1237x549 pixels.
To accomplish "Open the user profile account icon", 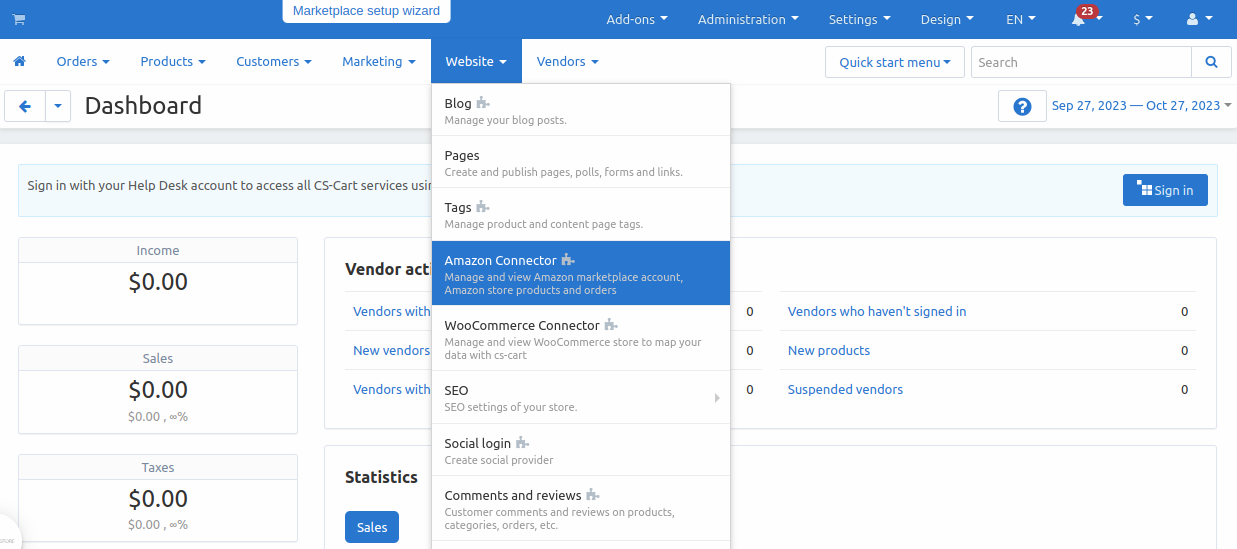I will [1197, 20].
